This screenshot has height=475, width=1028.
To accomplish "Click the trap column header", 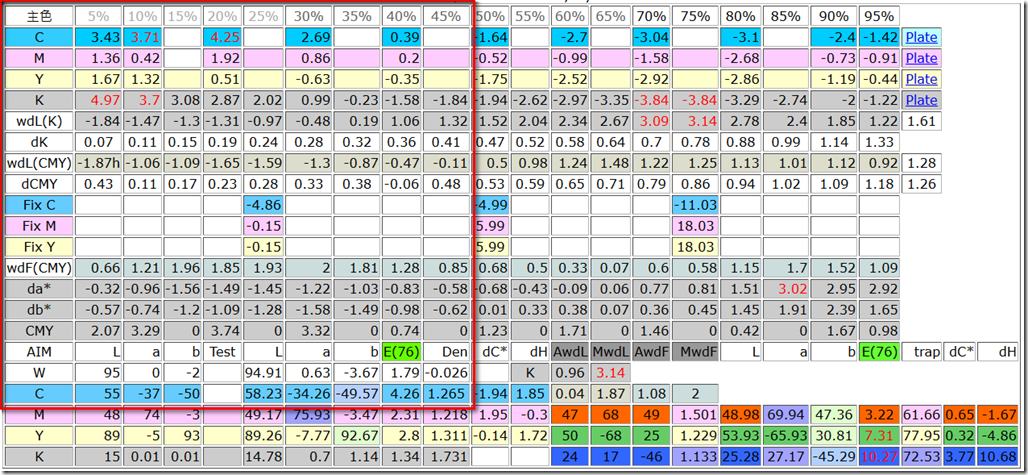I will 921,352.
